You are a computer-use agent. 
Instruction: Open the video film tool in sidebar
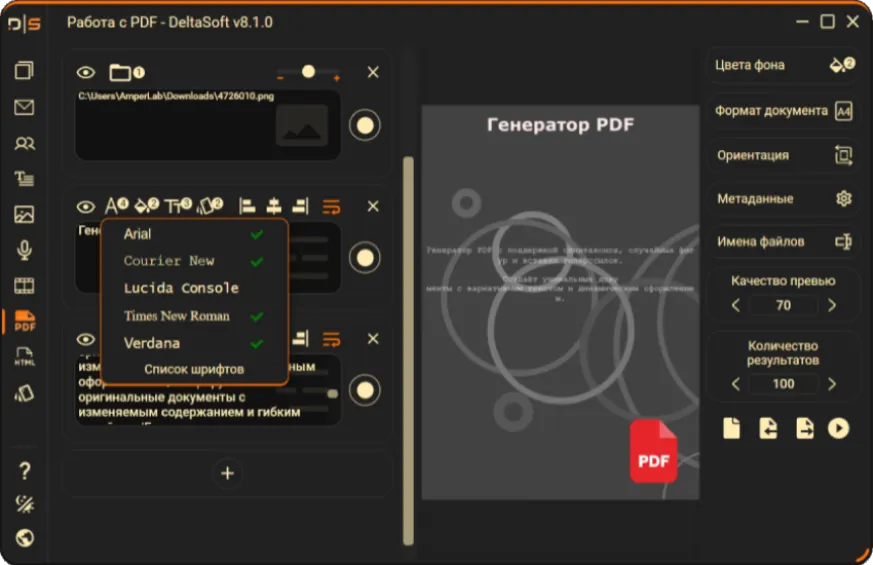coord(24,286)
